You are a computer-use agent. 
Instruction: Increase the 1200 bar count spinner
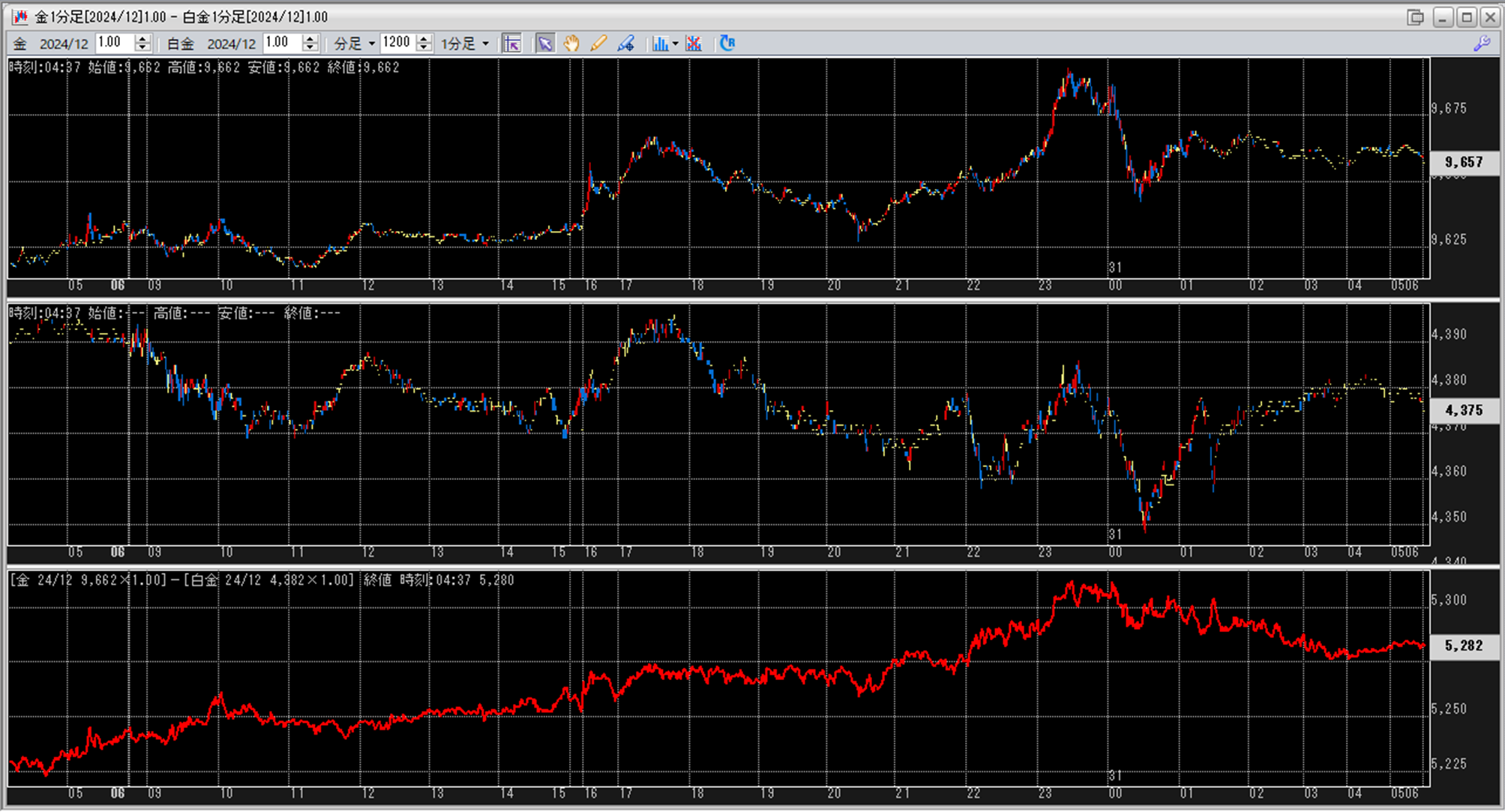(424, 39)
